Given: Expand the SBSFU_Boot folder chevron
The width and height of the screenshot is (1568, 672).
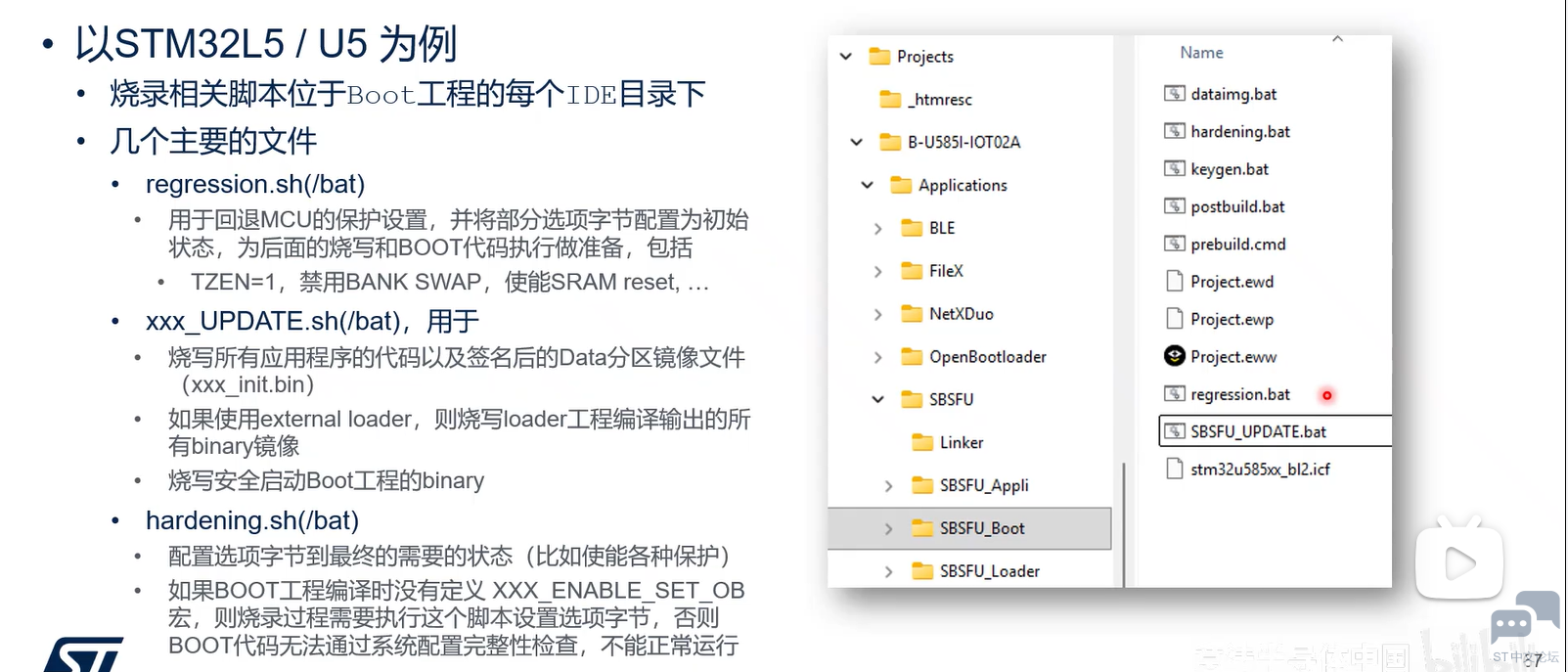Looking at the screenshot, I should 888,529.
